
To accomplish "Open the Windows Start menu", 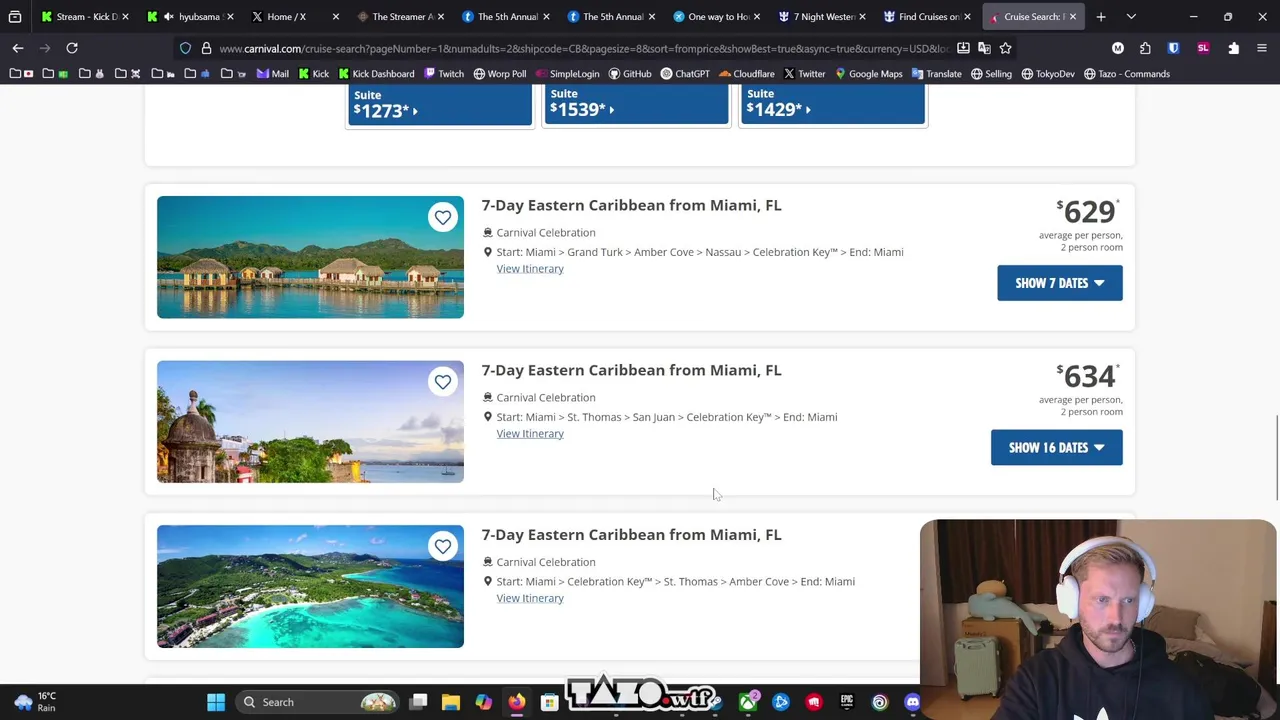I will [x=216, y=702].
